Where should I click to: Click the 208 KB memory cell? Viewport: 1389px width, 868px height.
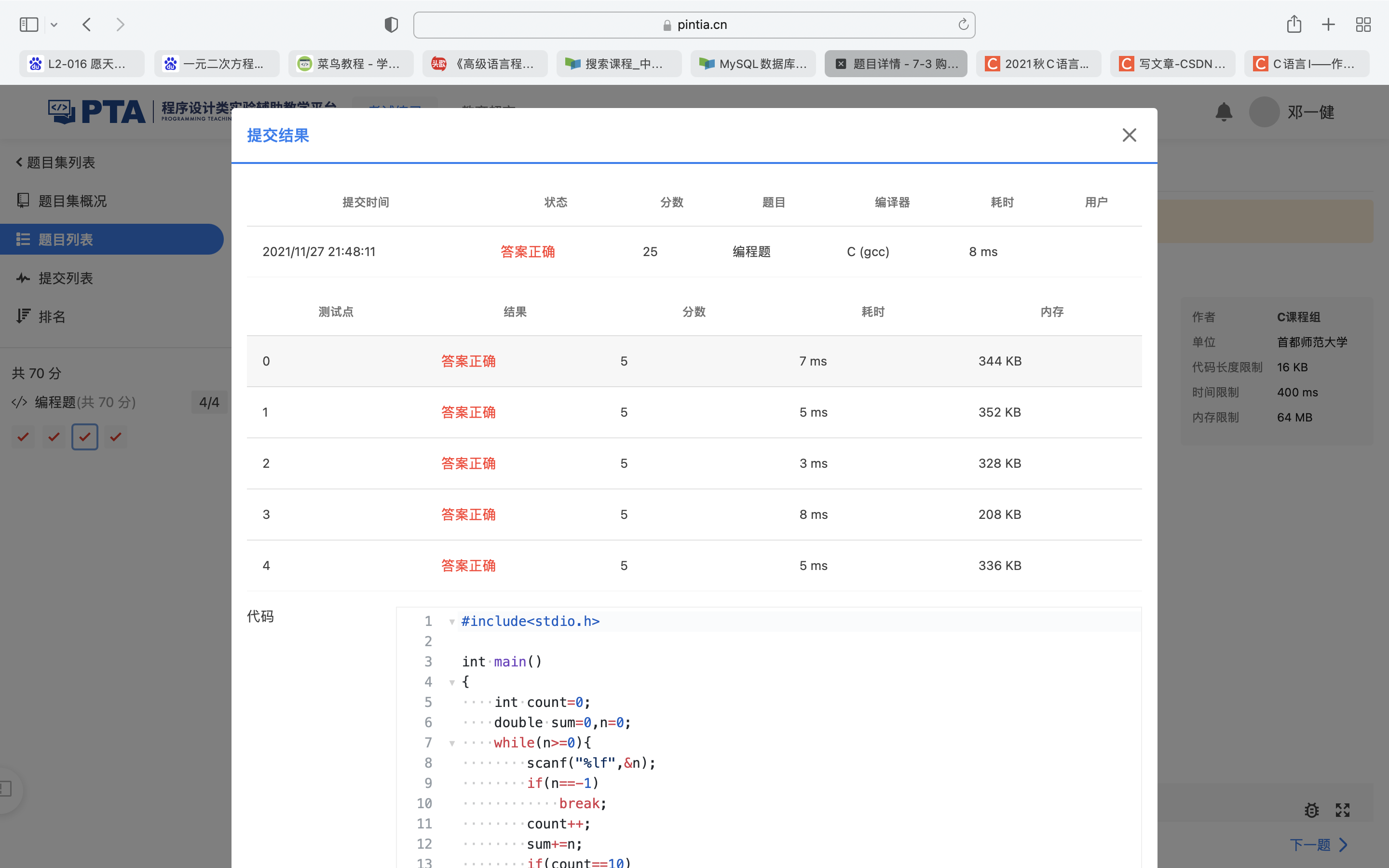(999, 515)
